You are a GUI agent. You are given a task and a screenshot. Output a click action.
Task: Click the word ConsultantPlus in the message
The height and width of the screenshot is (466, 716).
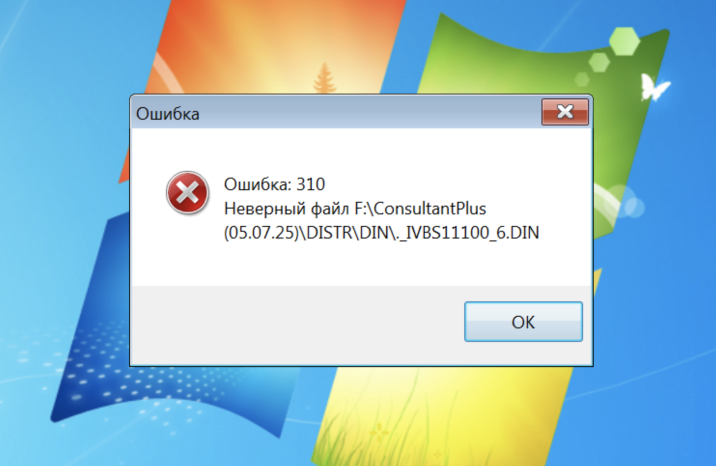(x=430, y=209)
